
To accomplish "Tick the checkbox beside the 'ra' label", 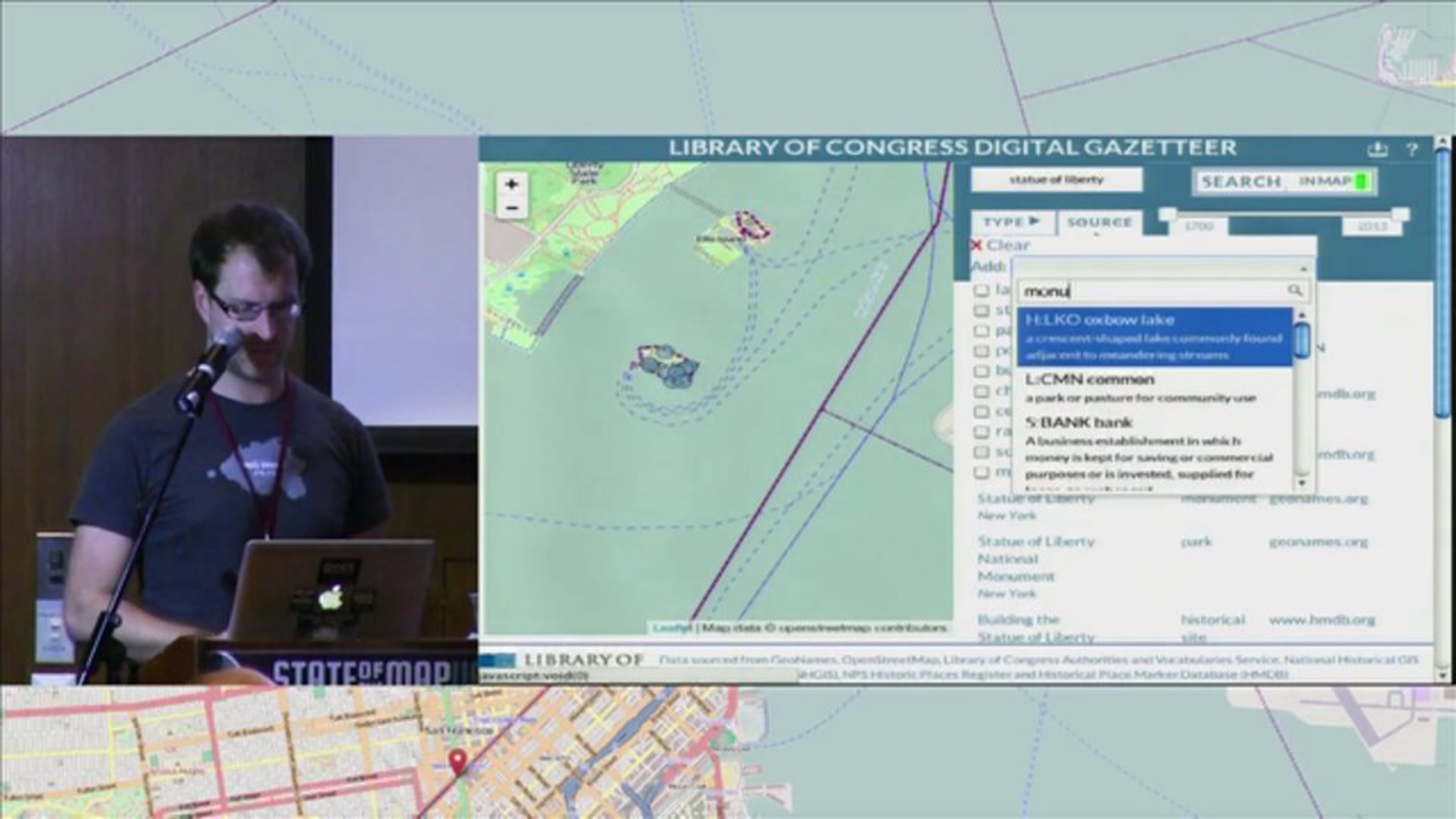I will [x=981, y=431].
